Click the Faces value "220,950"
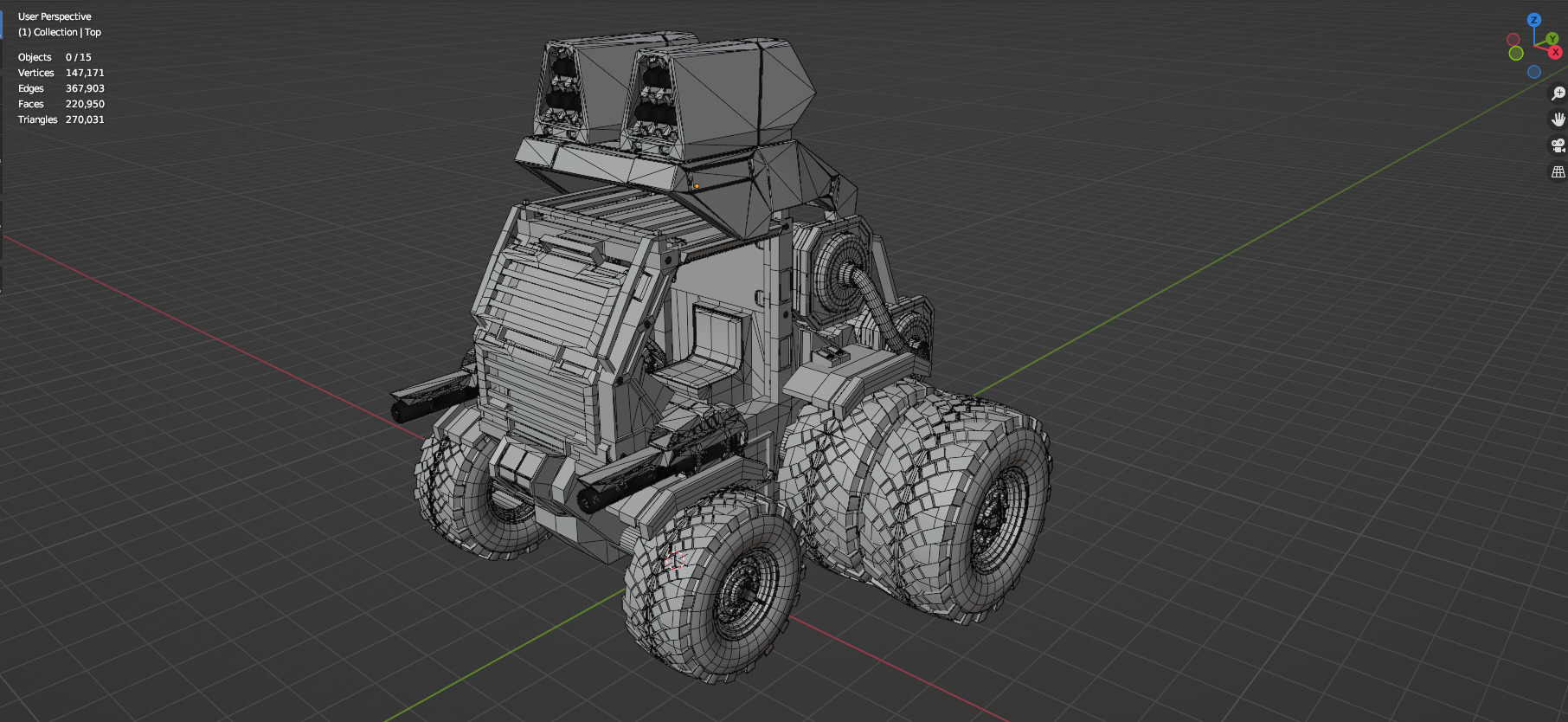Viewport: 1568px width, 722px height. click(x=85, y=104)
